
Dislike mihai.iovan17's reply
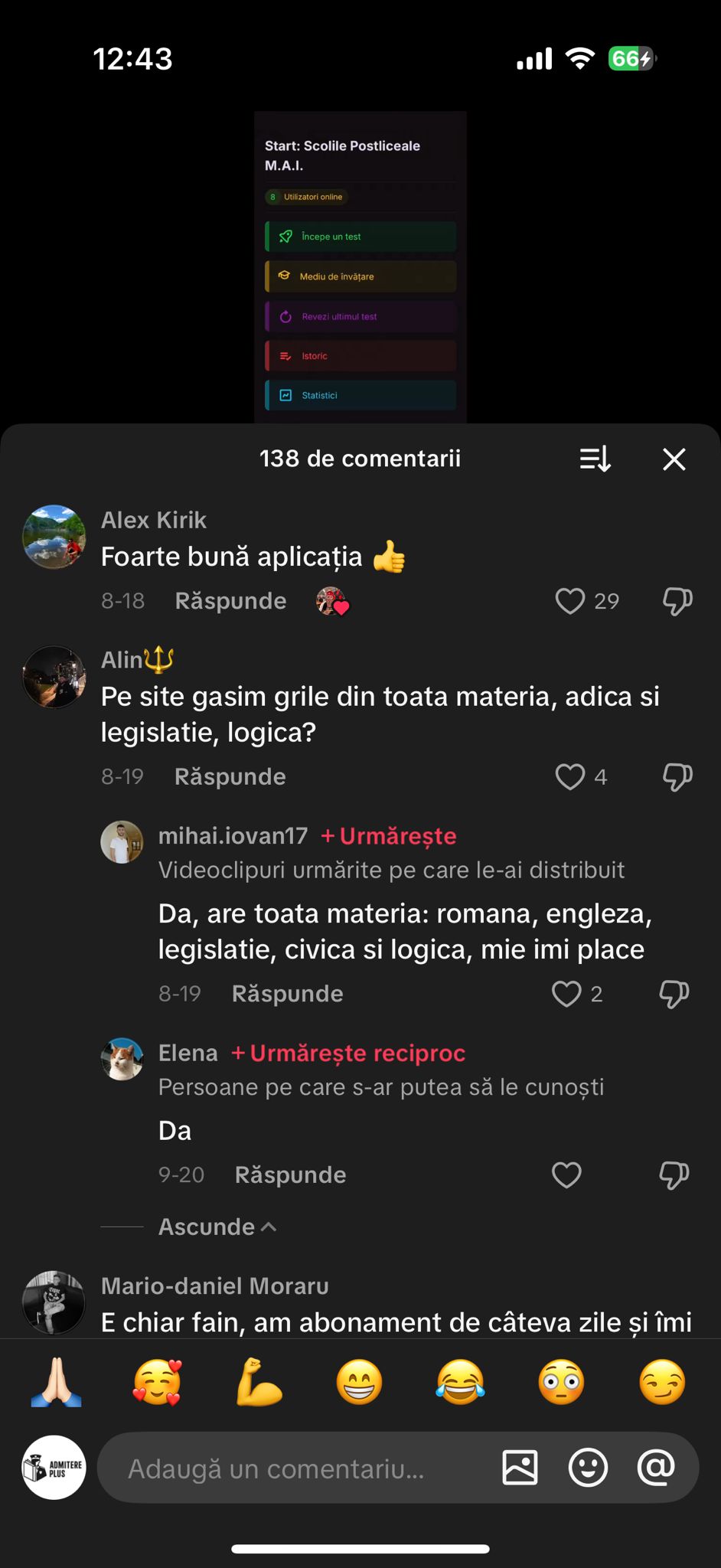pyautogui.click(x=674, y=994)
